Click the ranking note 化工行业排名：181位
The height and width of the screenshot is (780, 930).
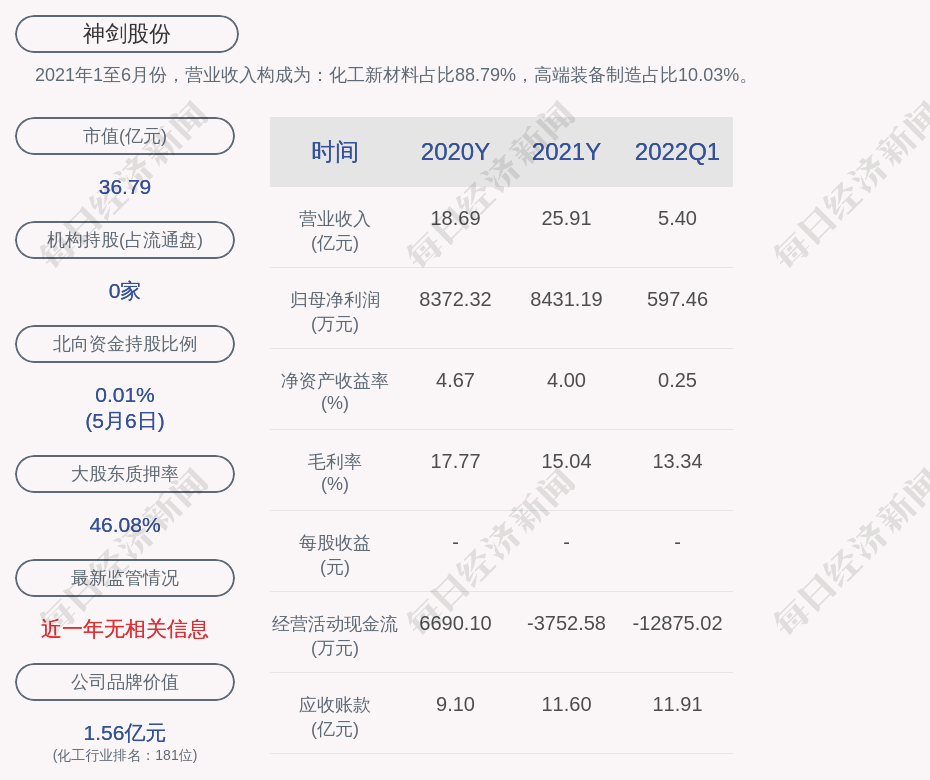125,755
